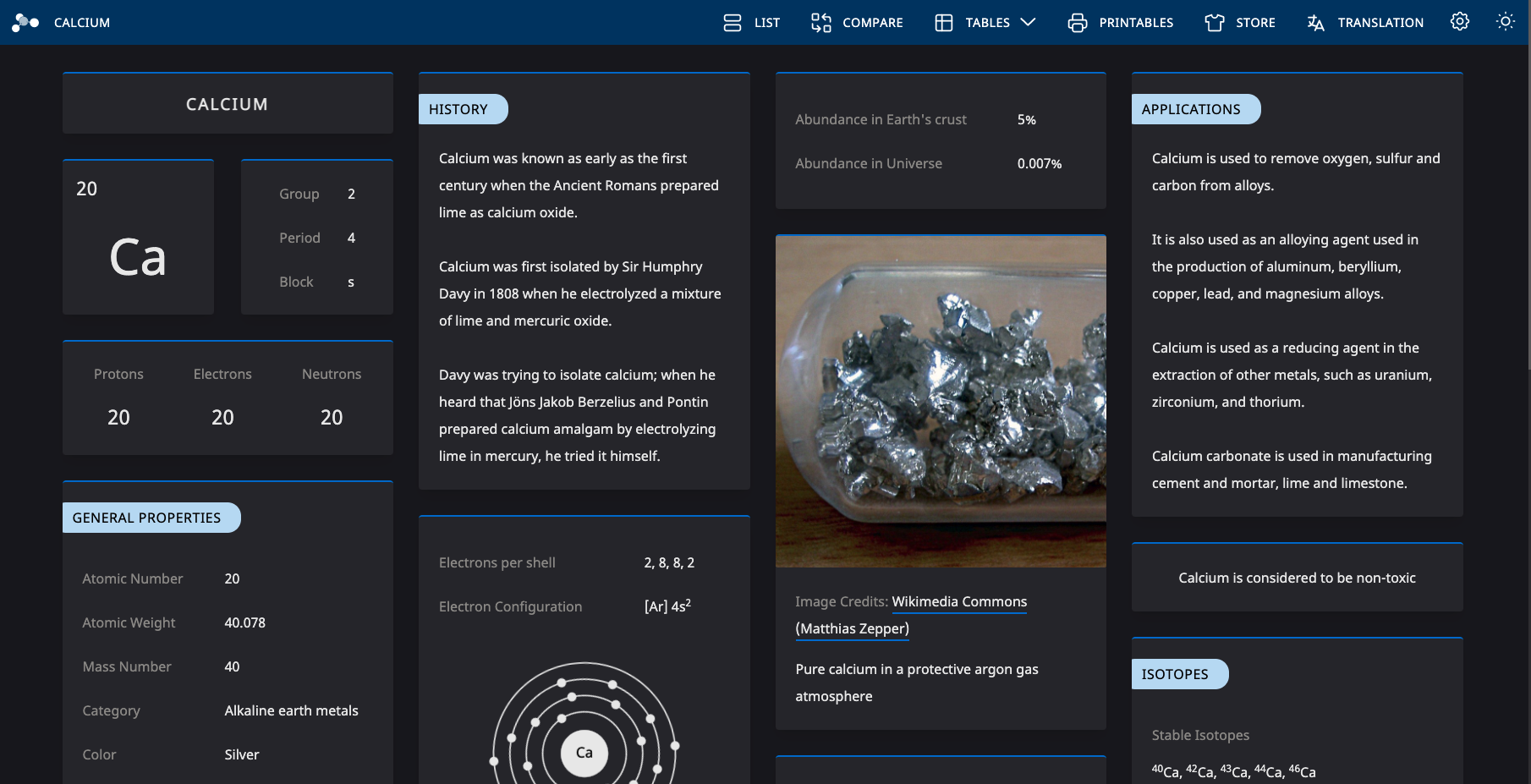Follow the (Matthias Zepper) credit link

[853, 628]
